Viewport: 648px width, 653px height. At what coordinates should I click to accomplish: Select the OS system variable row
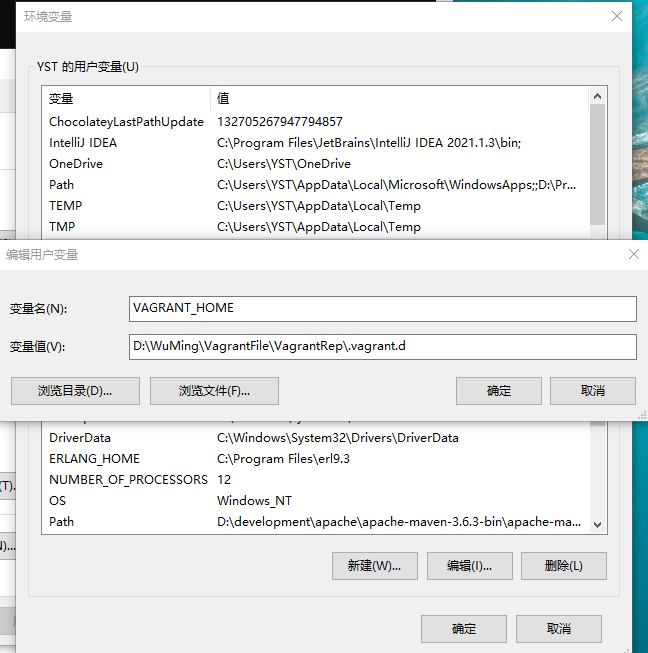316,500
